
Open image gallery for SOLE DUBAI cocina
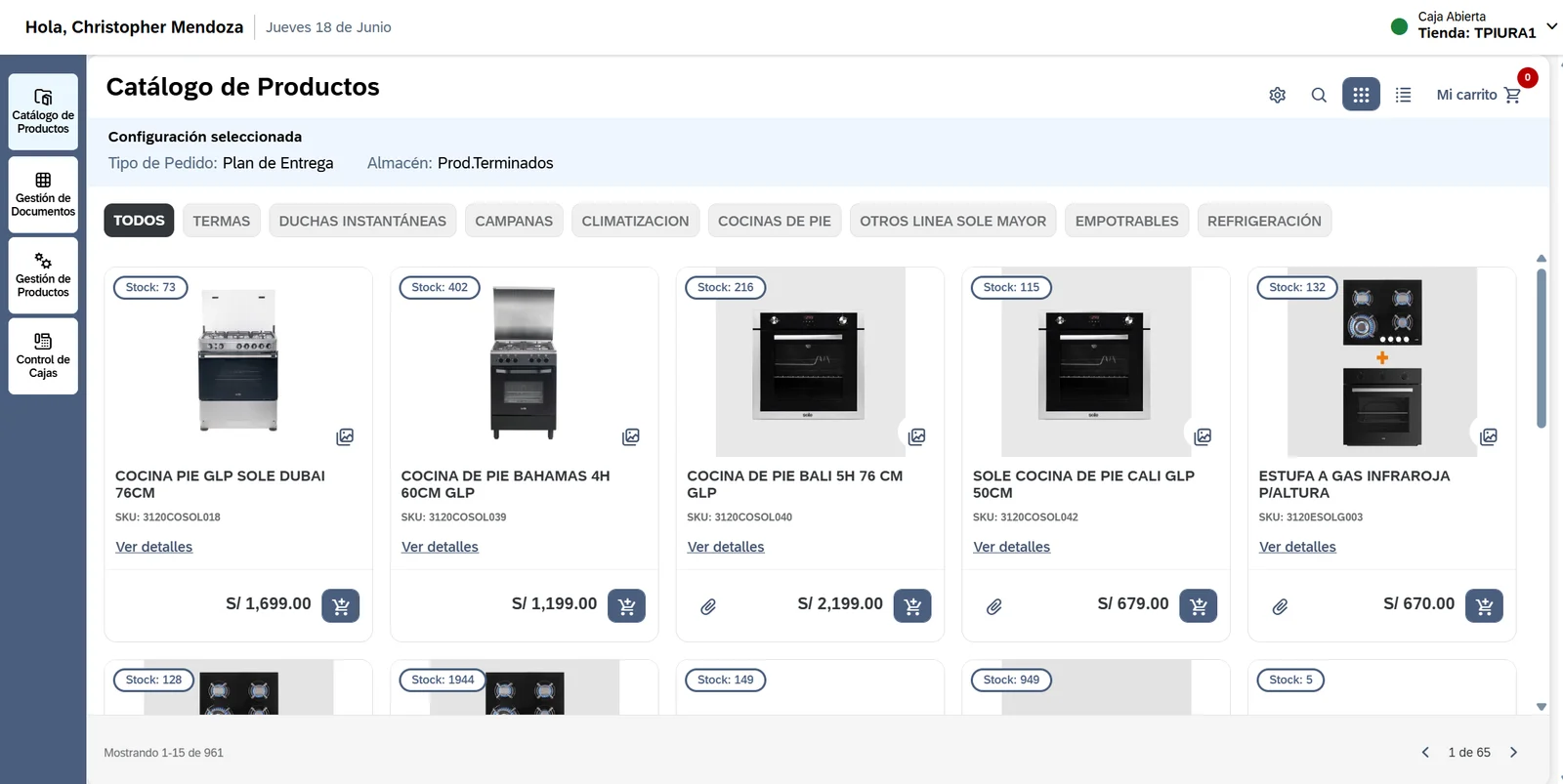pos(345,436)
